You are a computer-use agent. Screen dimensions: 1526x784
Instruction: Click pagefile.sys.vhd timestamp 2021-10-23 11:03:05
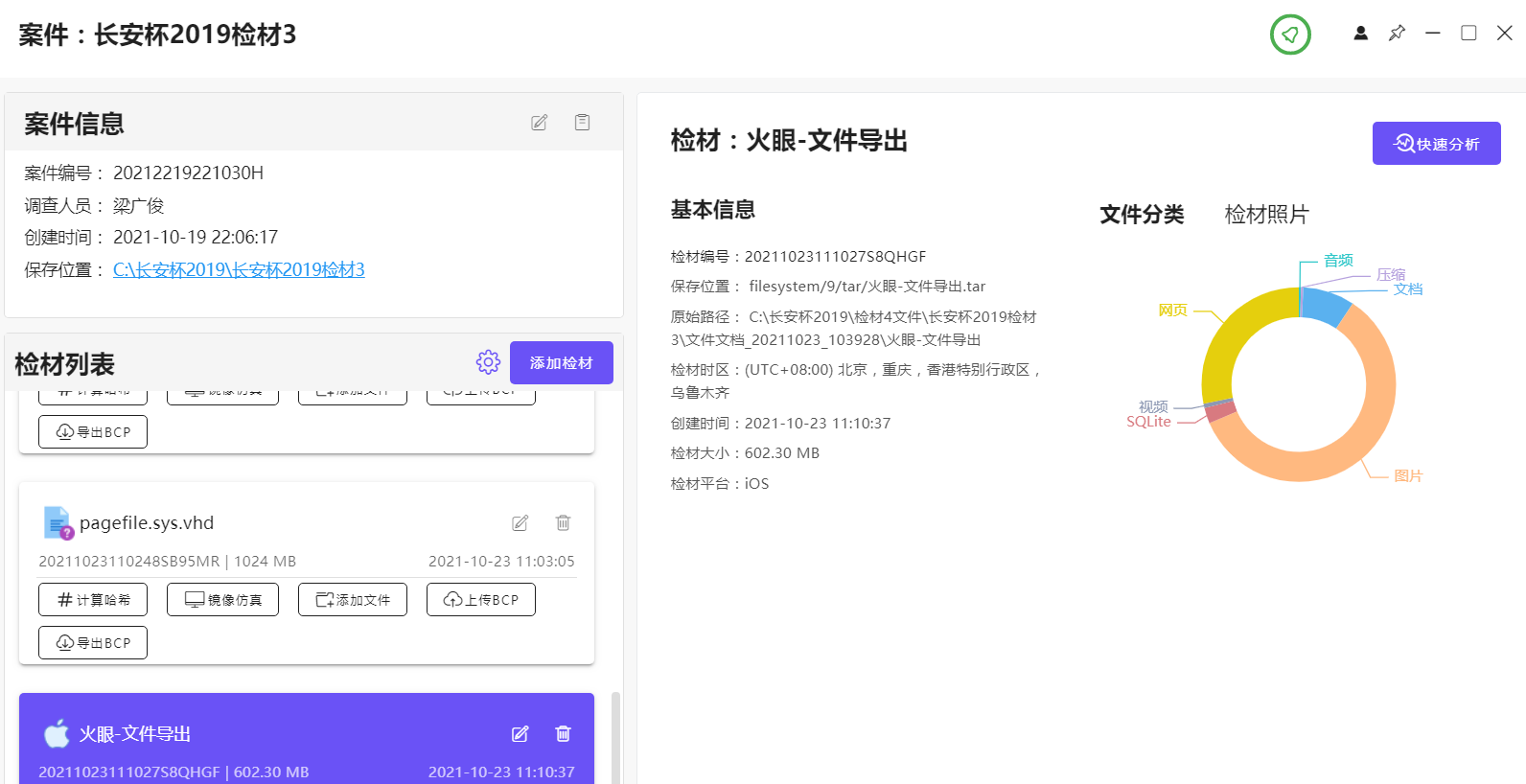501,562
